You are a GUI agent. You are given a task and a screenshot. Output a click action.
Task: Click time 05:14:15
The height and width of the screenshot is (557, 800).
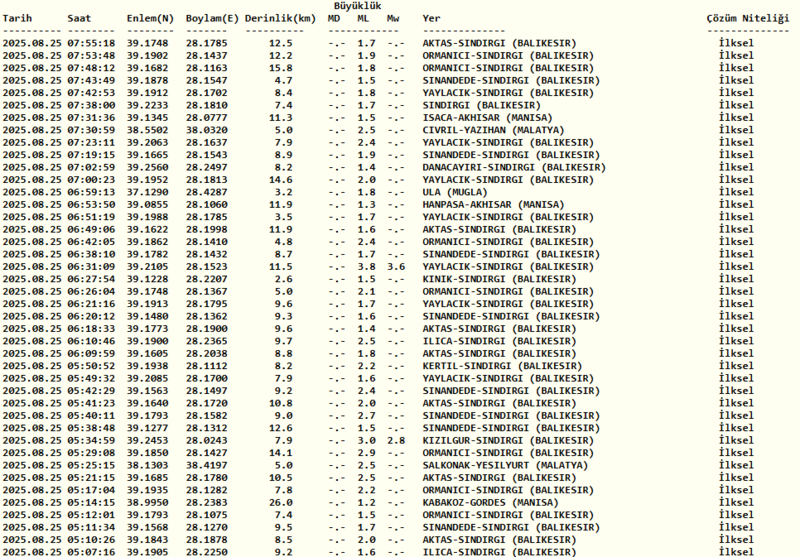point(91,503)
